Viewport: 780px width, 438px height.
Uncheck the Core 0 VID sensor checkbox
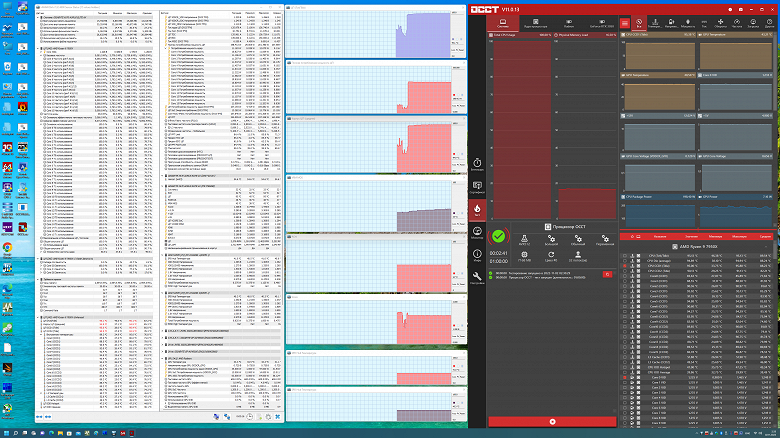click(625, 377)
